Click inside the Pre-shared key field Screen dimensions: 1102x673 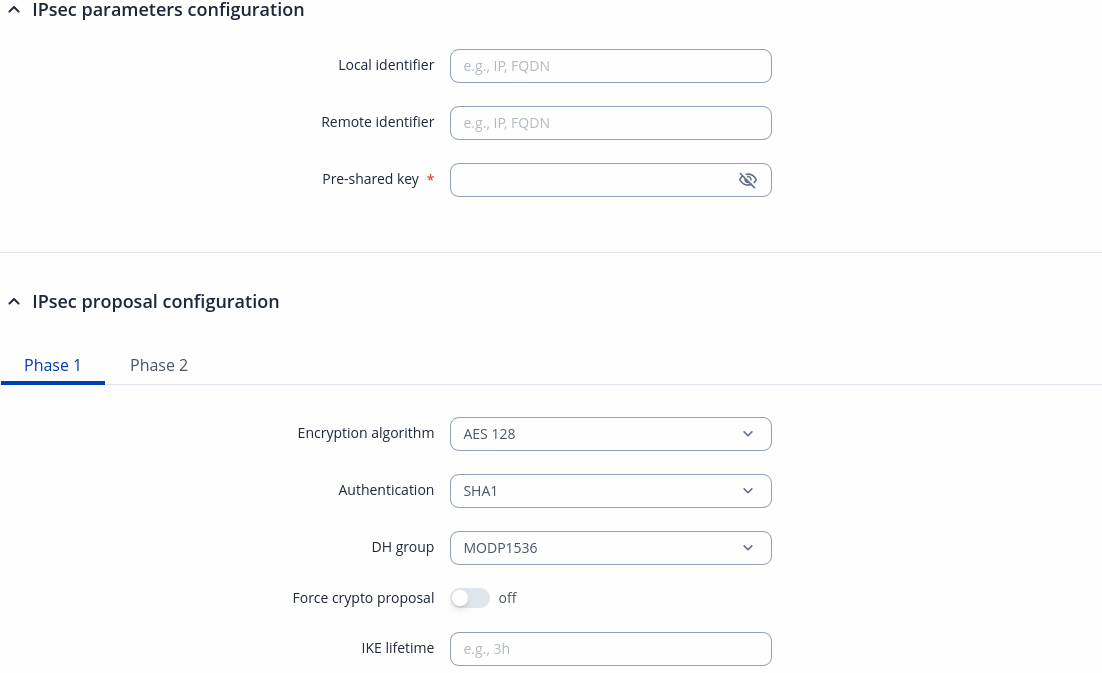[592, 180]
